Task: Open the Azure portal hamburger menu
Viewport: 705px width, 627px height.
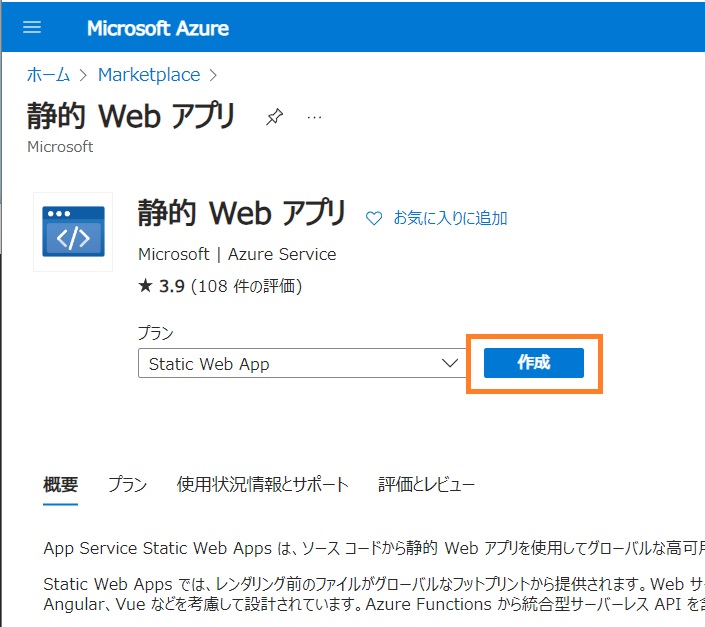Action: tap(33, 28)
